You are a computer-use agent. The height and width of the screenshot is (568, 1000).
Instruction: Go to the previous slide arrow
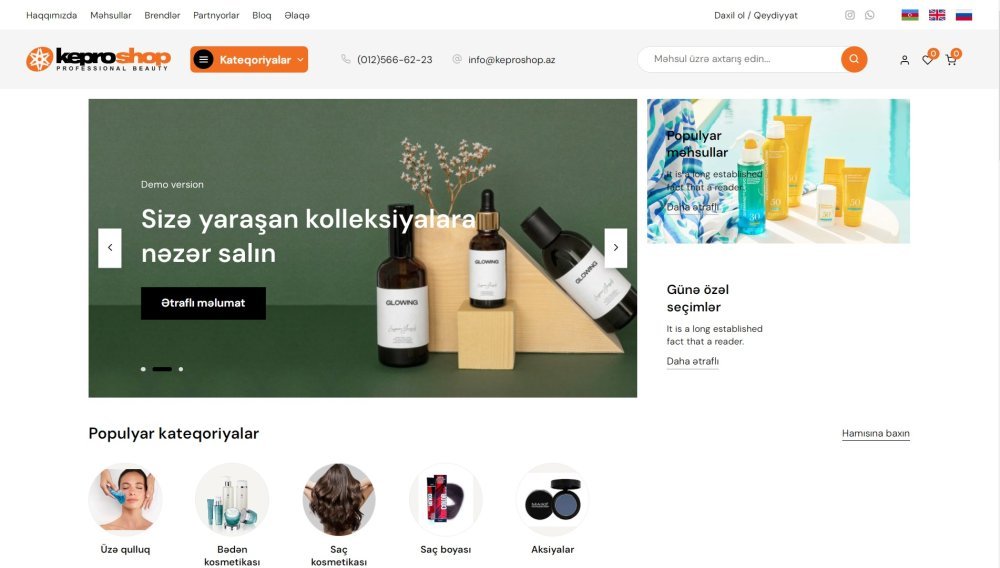110,248
